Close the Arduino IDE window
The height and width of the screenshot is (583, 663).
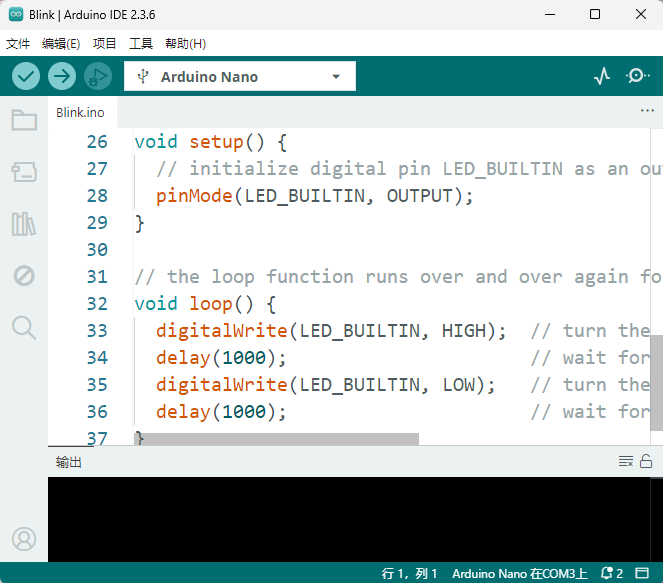[x=641, y=14]
